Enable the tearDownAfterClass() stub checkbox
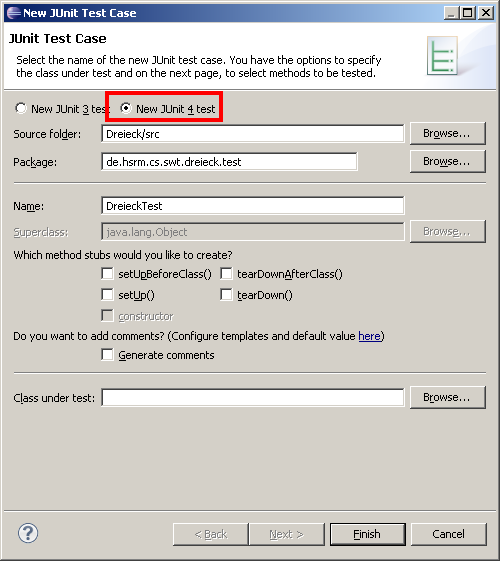Screen dimensions: 500x561 (x=226, y=274)
